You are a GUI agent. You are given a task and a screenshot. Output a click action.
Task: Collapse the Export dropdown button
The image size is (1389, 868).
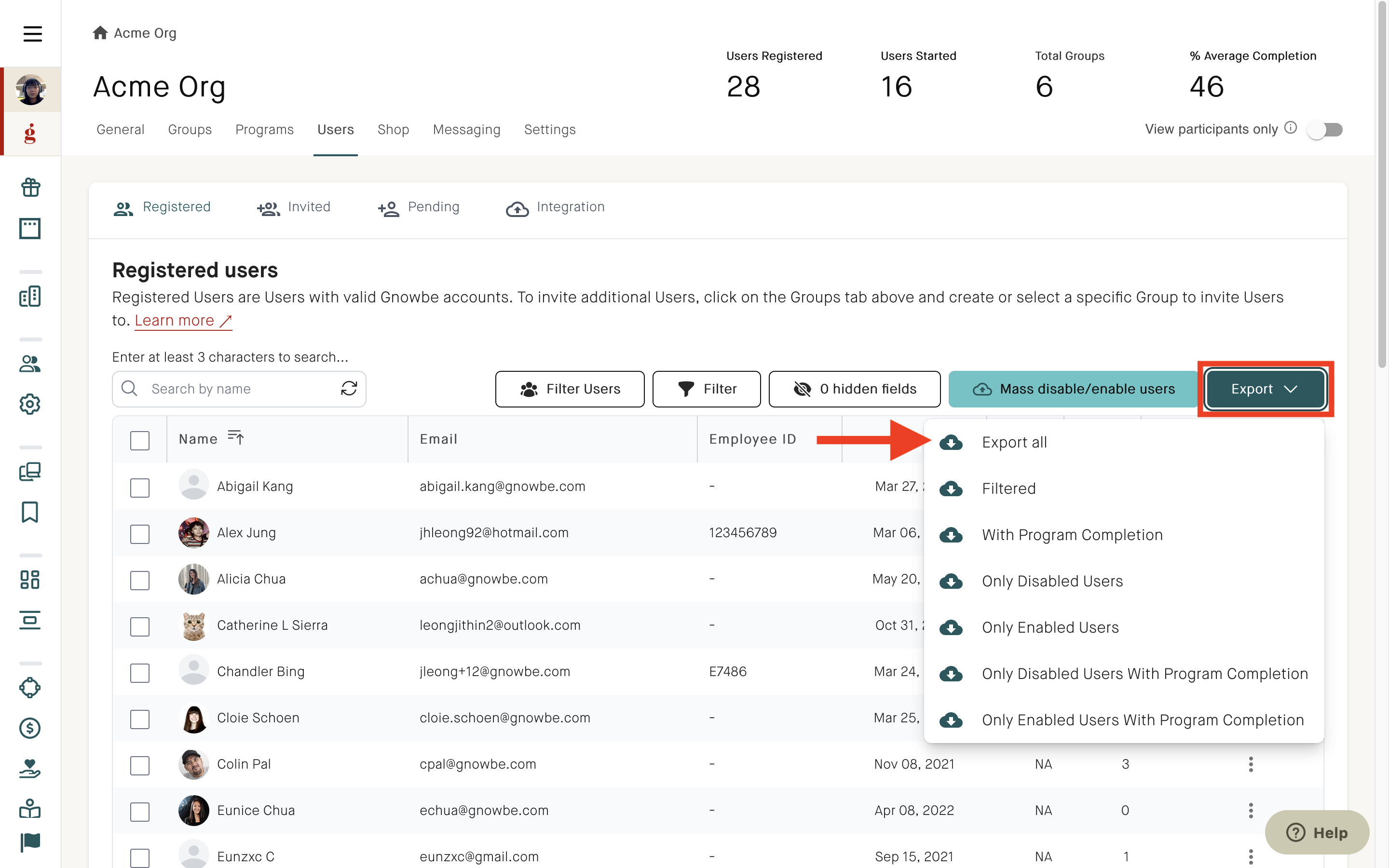tap(1265, 389)
